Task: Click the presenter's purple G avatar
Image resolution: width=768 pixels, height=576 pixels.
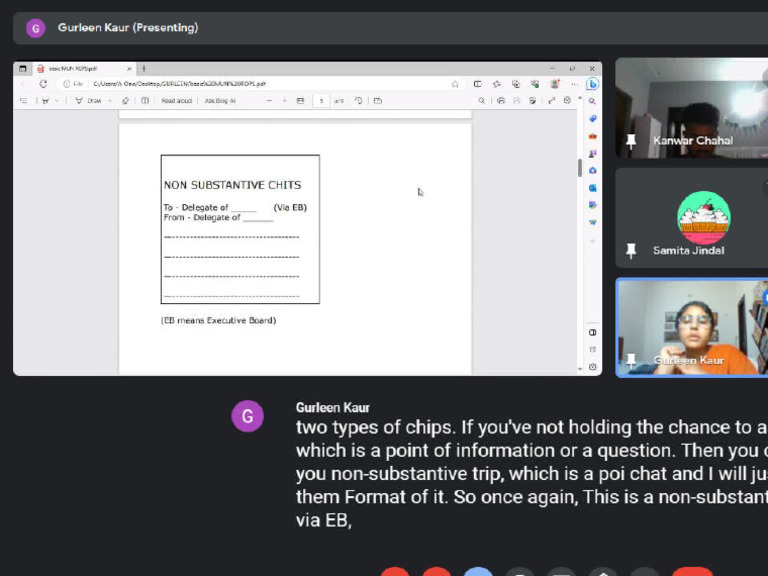Action: [x=36, y=28]
